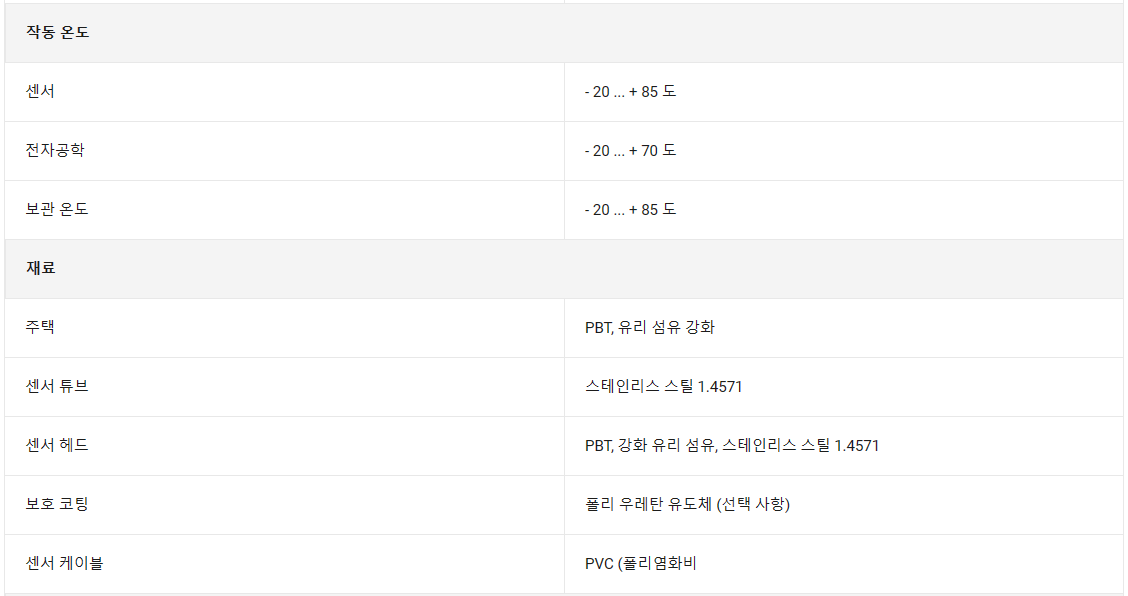Select the 보관 온도 row label

pos(57,209)
